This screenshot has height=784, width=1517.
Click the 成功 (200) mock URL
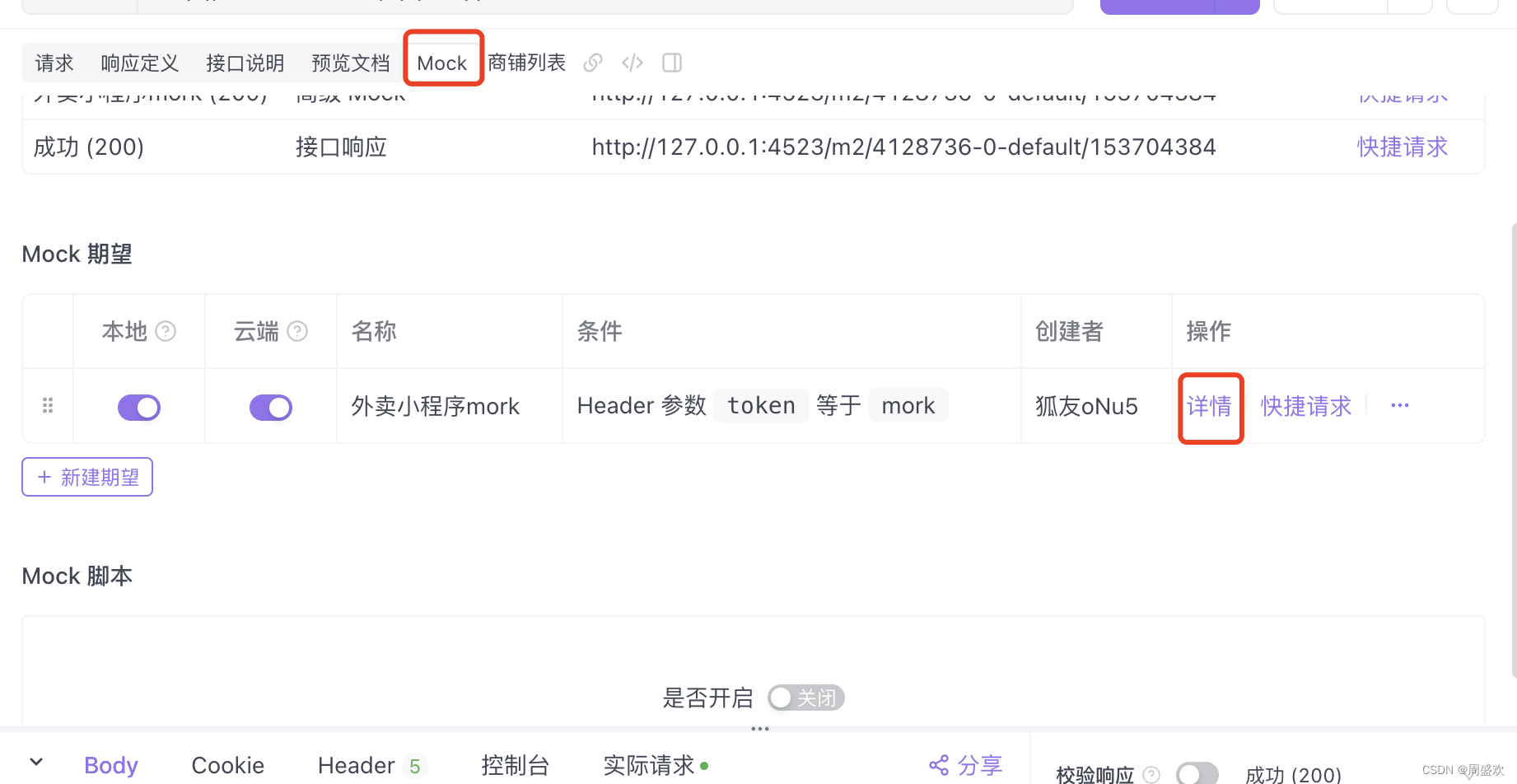coord(903,147)
